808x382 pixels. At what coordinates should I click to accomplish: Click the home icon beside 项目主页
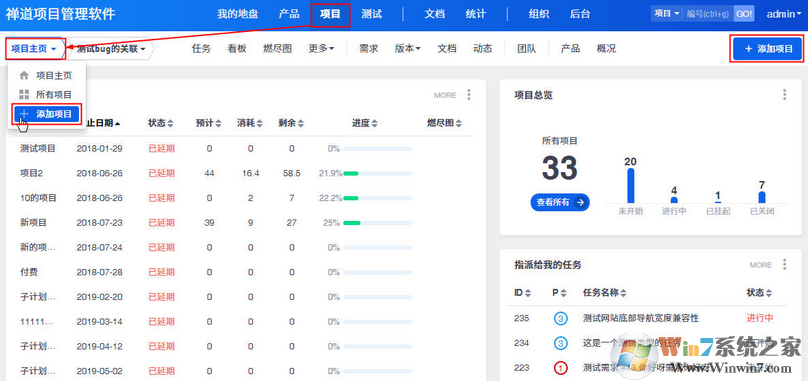[x=24, y=75]
